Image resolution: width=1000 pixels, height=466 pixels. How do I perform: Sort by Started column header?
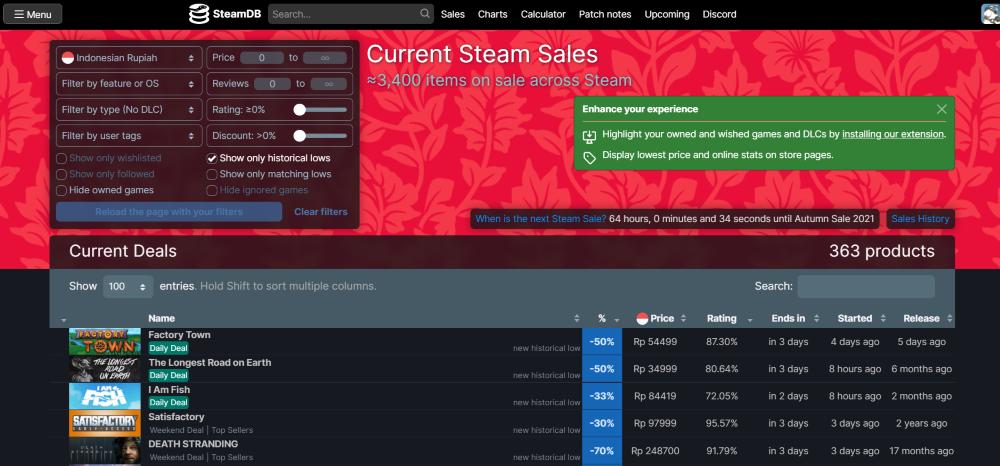click(855, 318)
